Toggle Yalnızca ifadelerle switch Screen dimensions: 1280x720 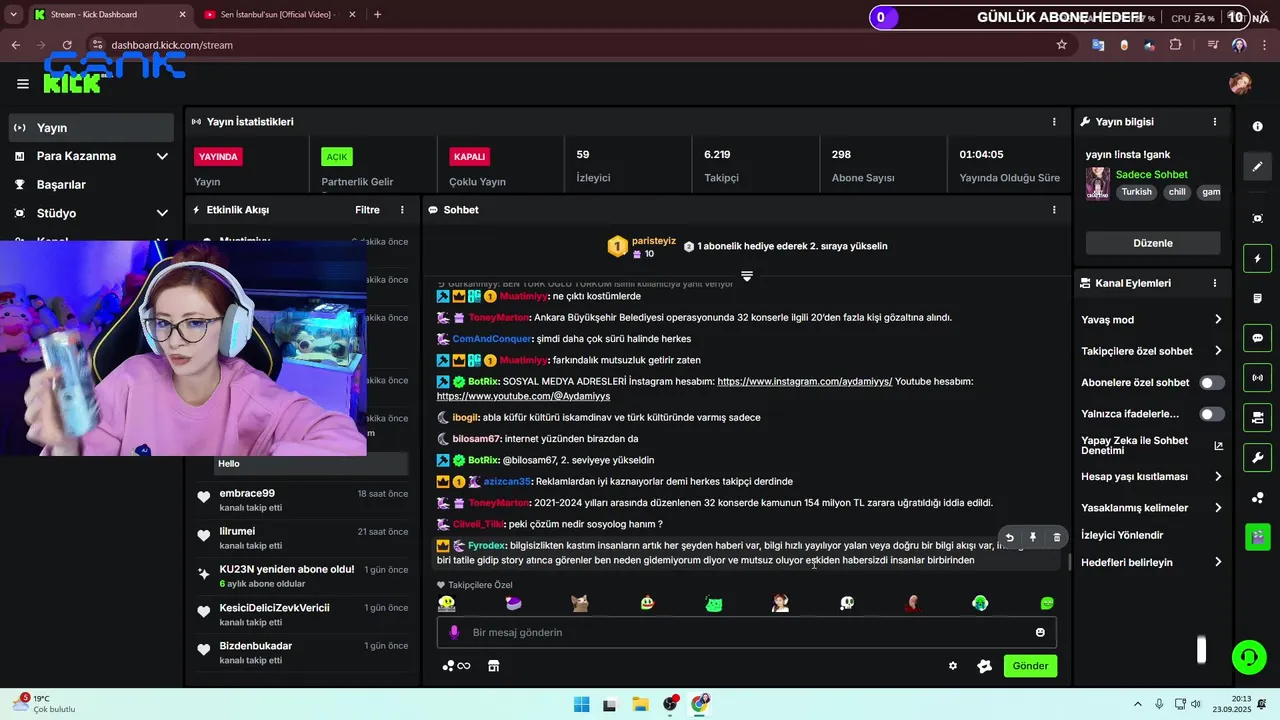[1212, 414]
